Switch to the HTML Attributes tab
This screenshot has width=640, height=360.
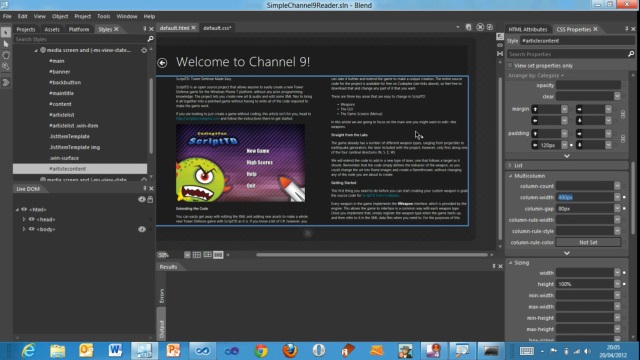[527, 29]
